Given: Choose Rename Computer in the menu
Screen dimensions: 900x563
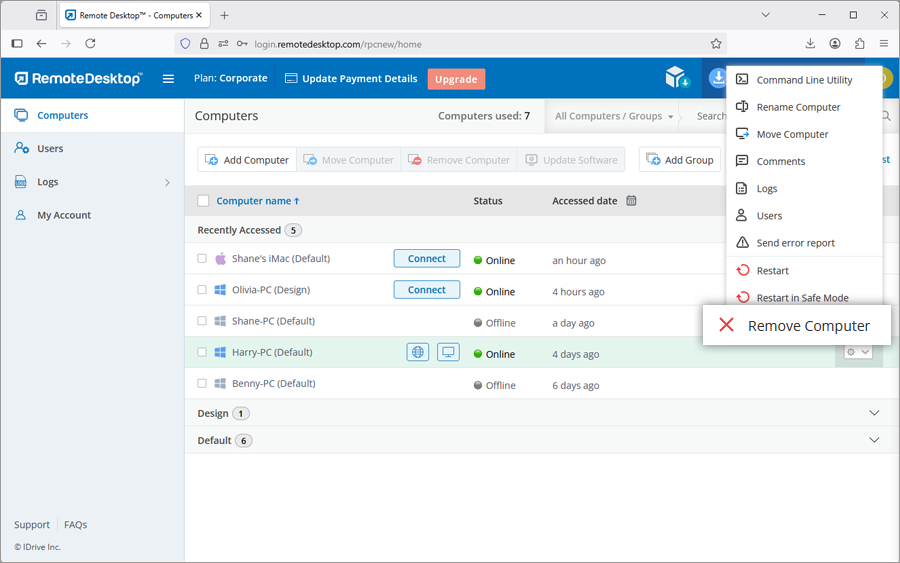Looking at the screenshot, I should (x=798, y=107).
